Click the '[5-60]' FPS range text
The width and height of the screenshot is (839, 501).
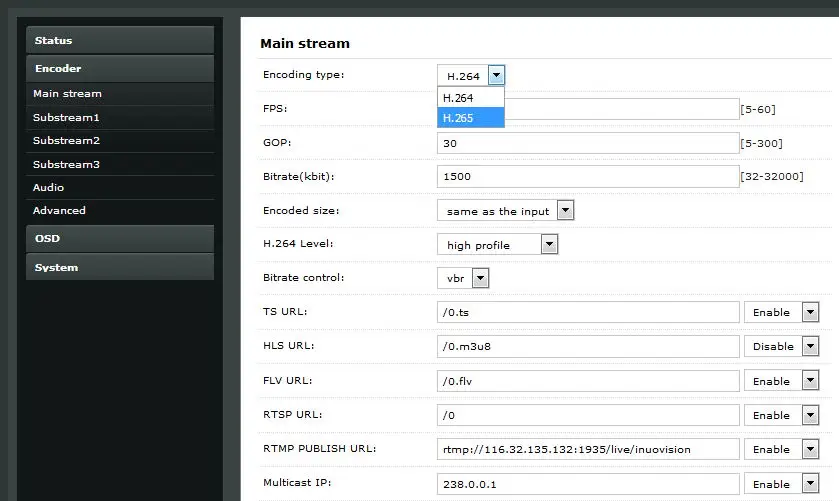point(758,109)
